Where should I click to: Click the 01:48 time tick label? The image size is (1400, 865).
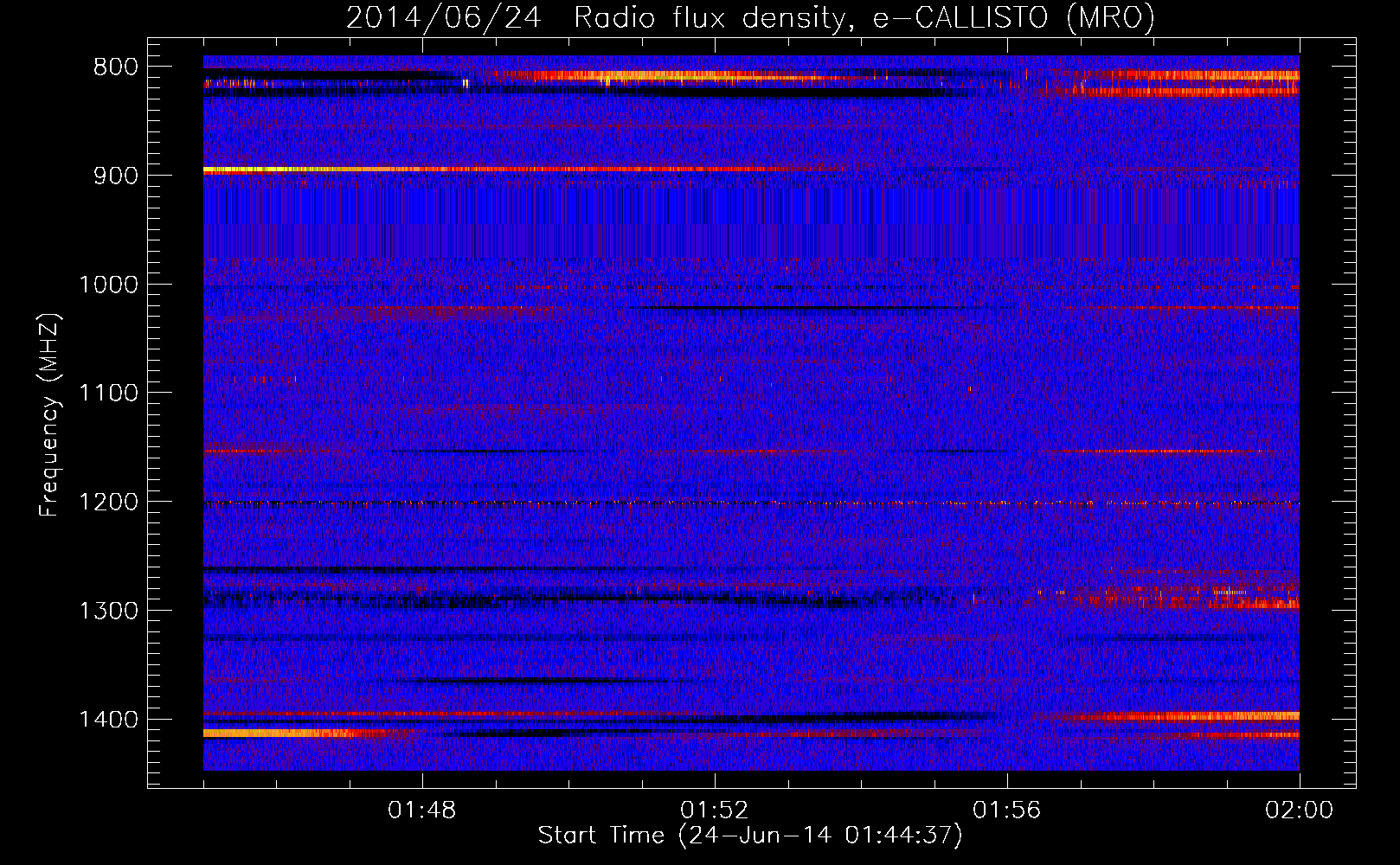[x=422, y=811]
